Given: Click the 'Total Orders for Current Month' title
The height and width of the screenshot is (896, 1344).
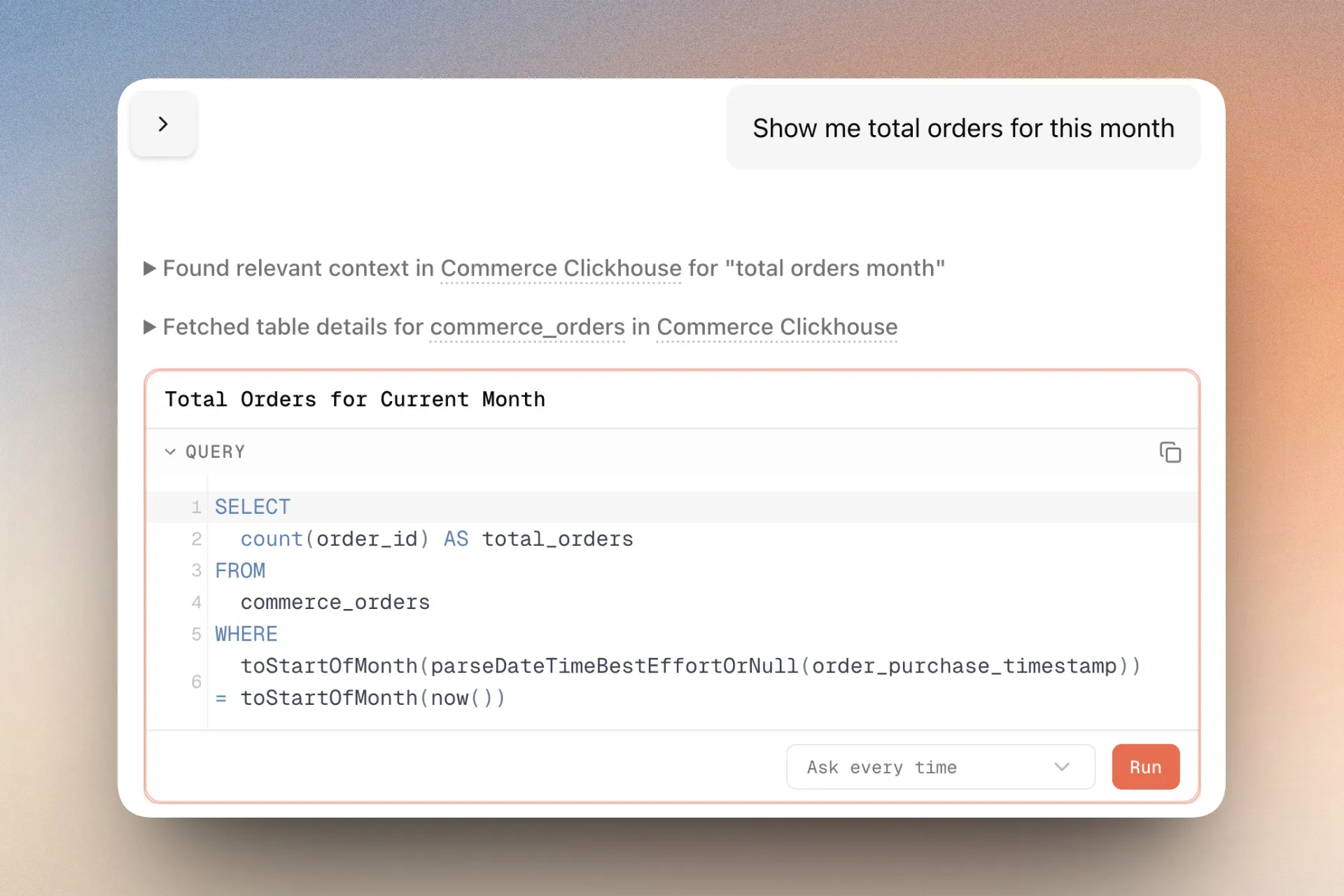Looking at the screenshot, I should pyautogui.click(x=355, y=400).
